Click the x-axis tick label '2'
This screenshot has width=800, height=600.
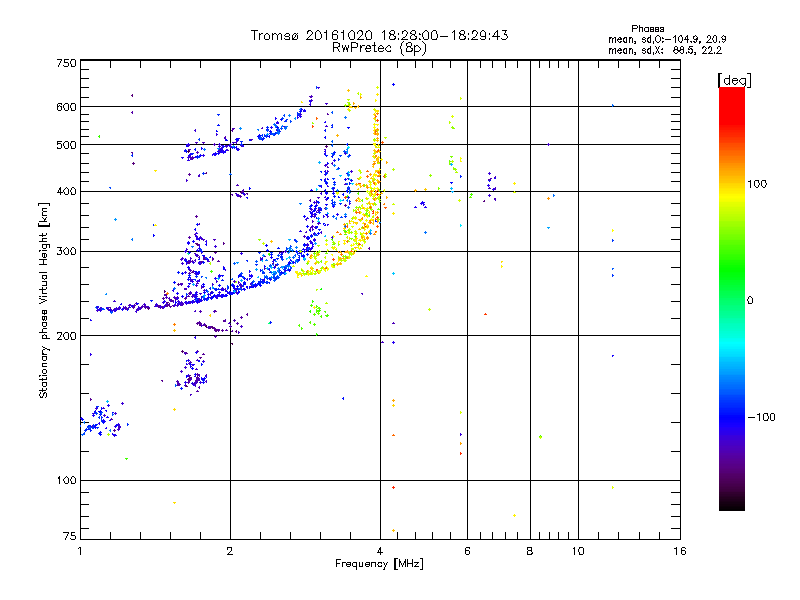point(230,551)
